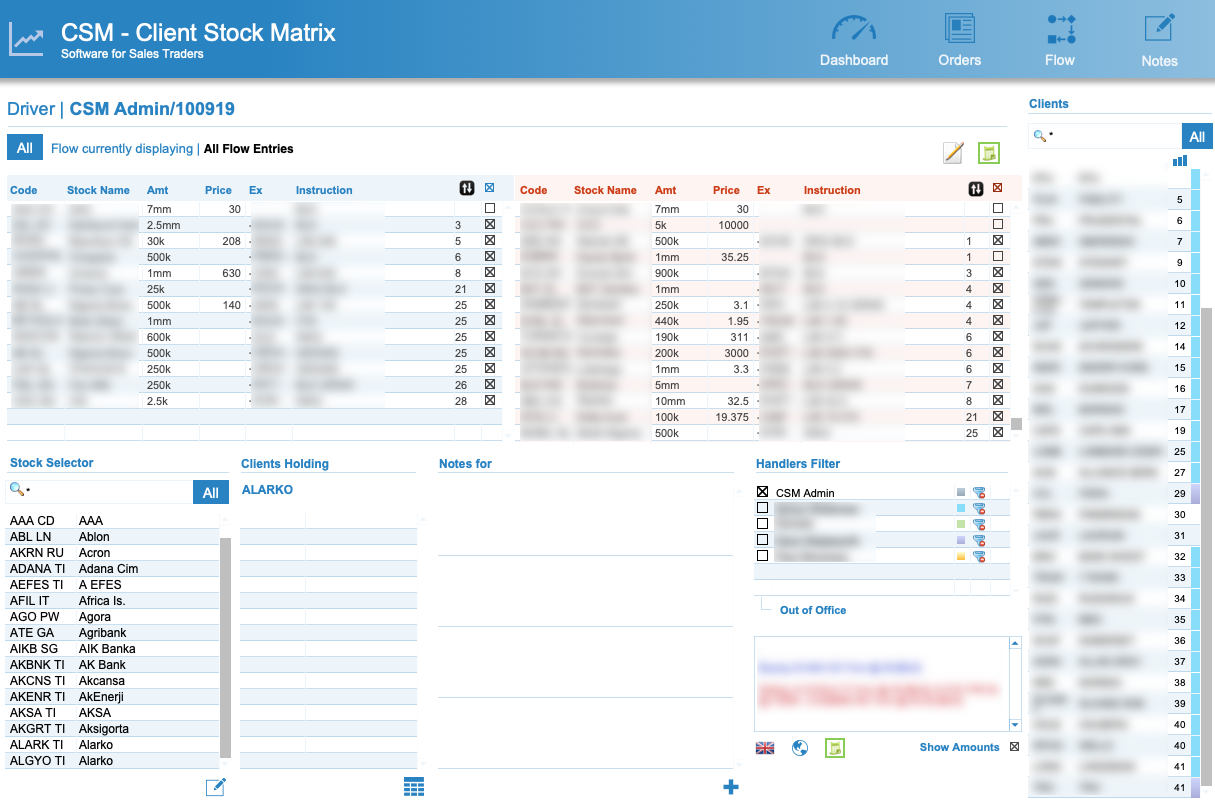The image size is (1215, 806).
Task: Click the magnifier icon in Stock Selector search
Action: (x=16, y=491)
